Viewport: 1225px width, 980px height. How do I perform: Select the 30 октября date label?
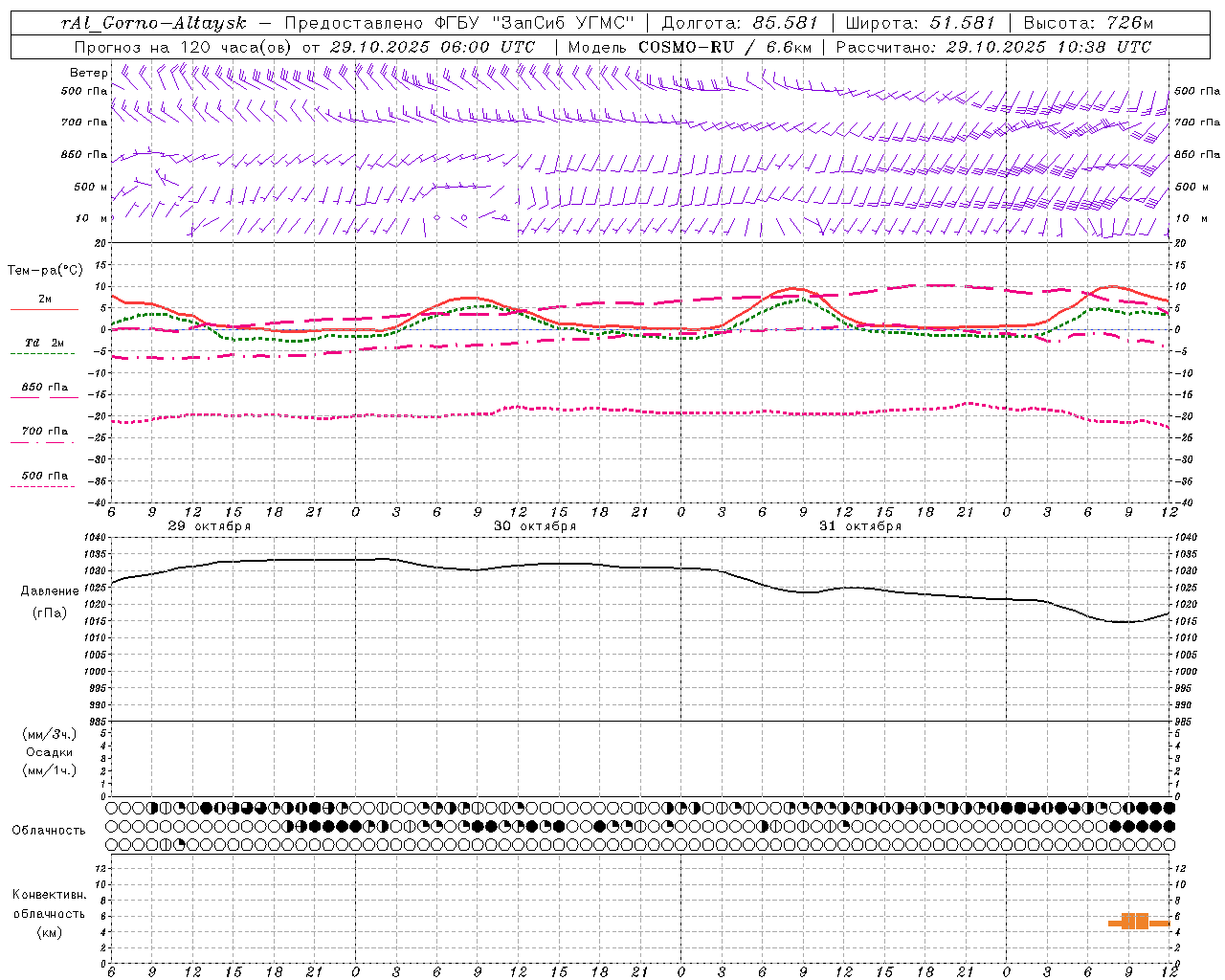pos(535,526)
